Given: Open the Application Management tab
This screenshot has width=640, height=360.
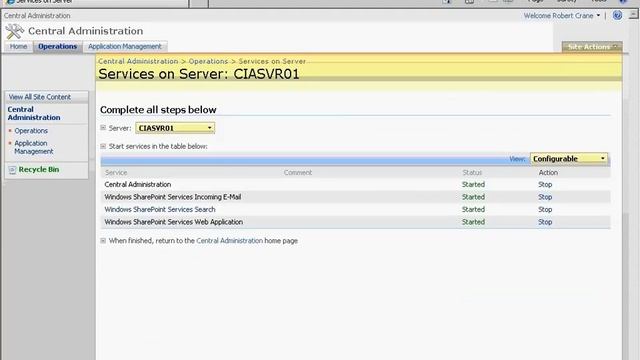Looking at the screenshot, I should [125, 47].
